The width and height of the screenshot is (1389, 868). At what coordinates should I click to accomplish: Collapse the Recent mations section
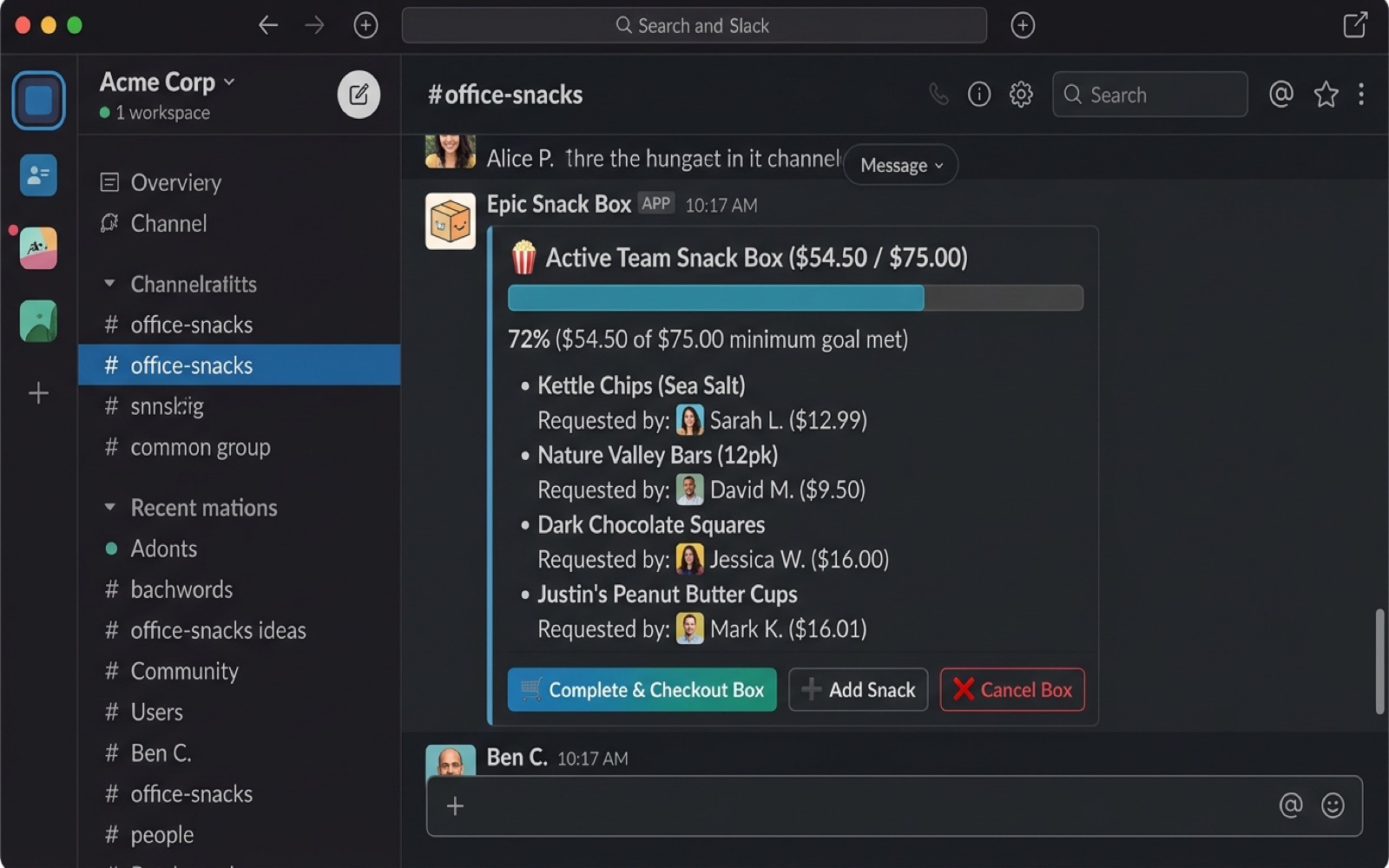[109, 508]
